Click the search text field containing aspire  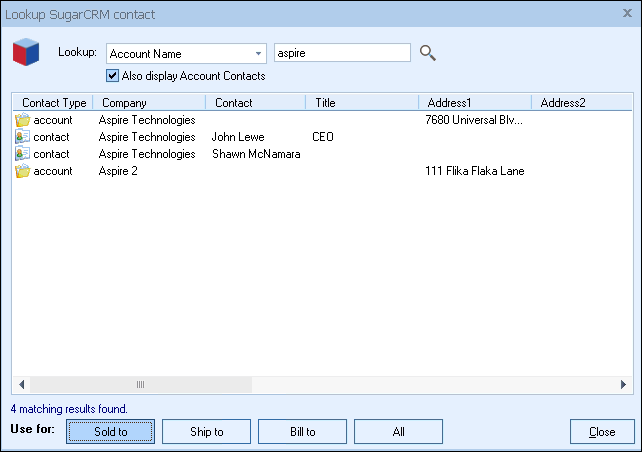(x=341, y=53)
